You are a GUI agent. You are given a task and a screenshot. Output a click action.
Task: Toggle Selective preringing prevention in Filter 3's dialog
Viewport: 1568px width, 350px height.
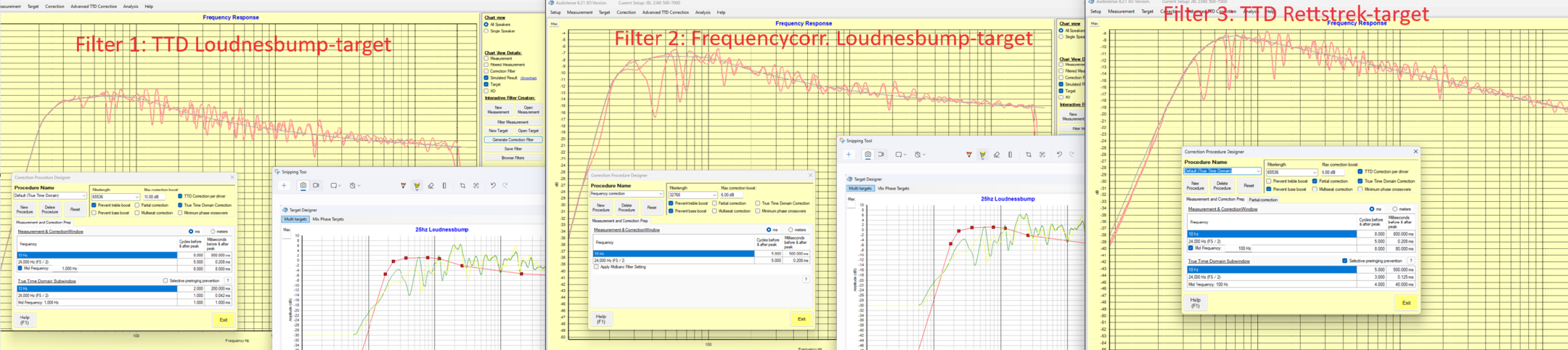coord(1345,261)
